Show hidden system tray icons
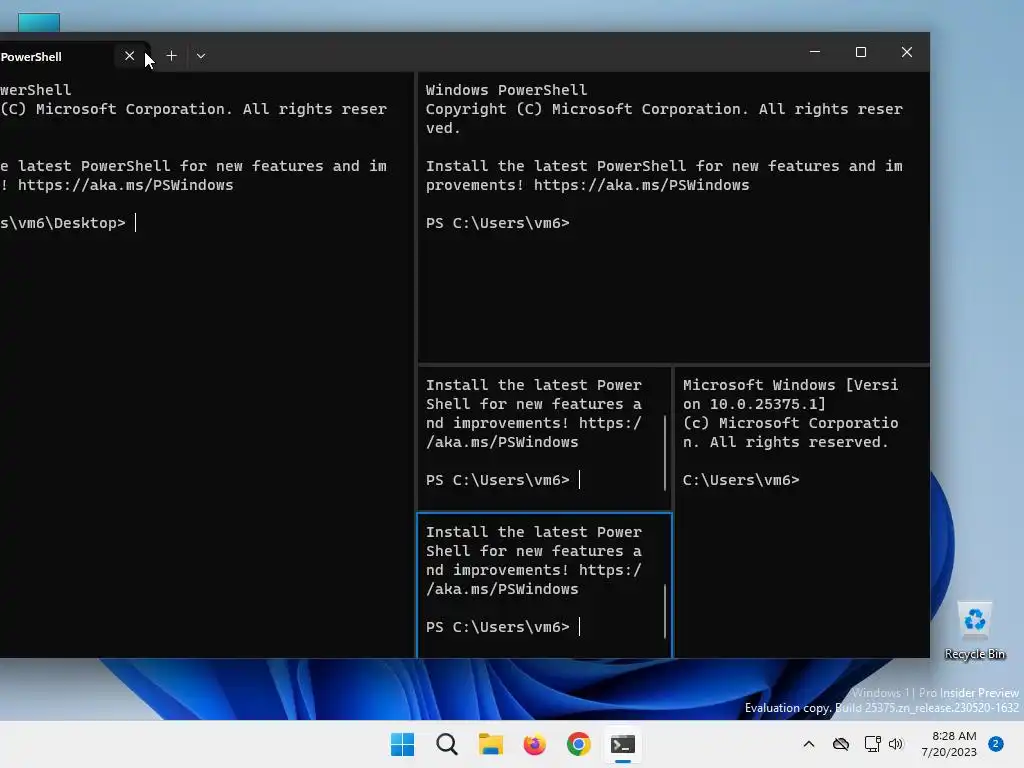 [808, 744]
